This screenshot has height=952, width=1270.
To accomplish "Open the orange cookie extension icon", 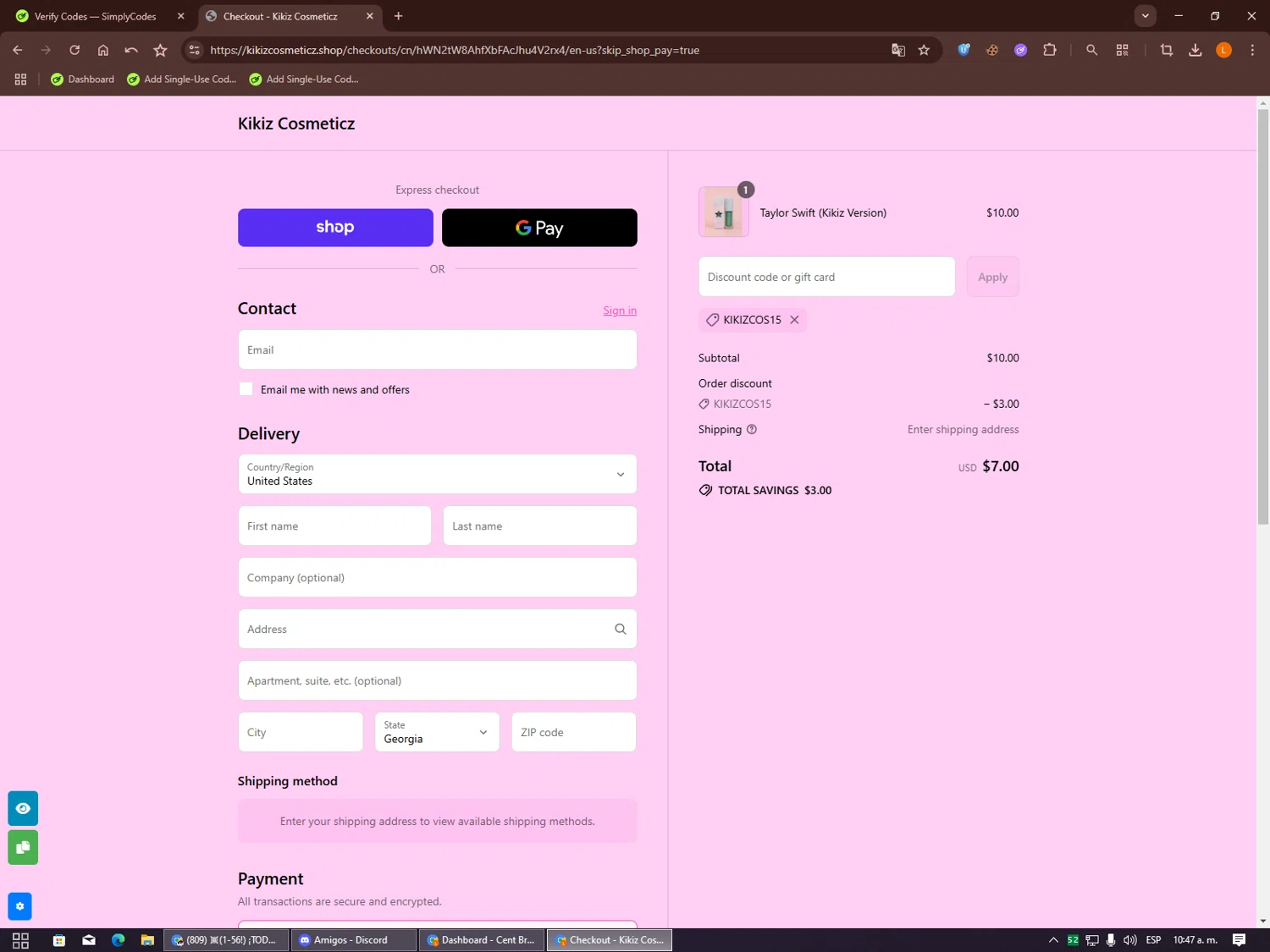I will pos(992,50).
